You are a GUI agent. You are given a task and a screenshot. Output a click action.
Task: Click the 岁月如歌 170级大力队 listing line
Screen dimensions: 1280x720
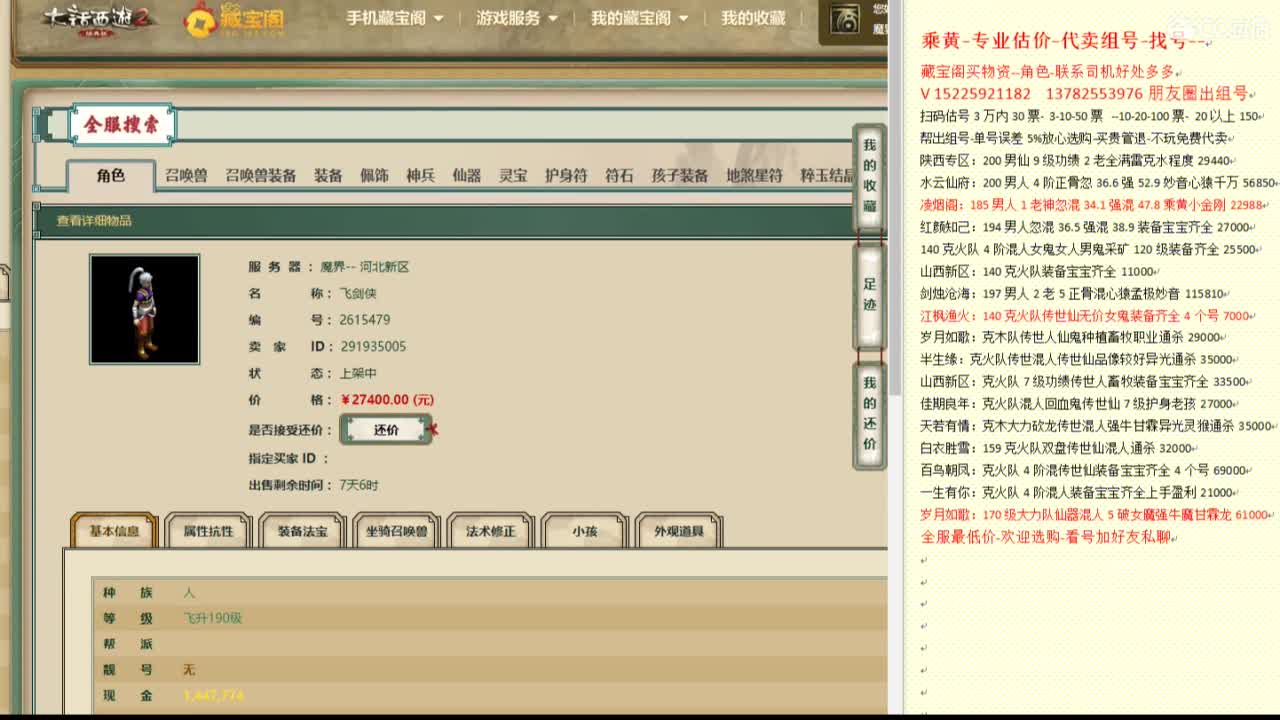point(1095,515)
